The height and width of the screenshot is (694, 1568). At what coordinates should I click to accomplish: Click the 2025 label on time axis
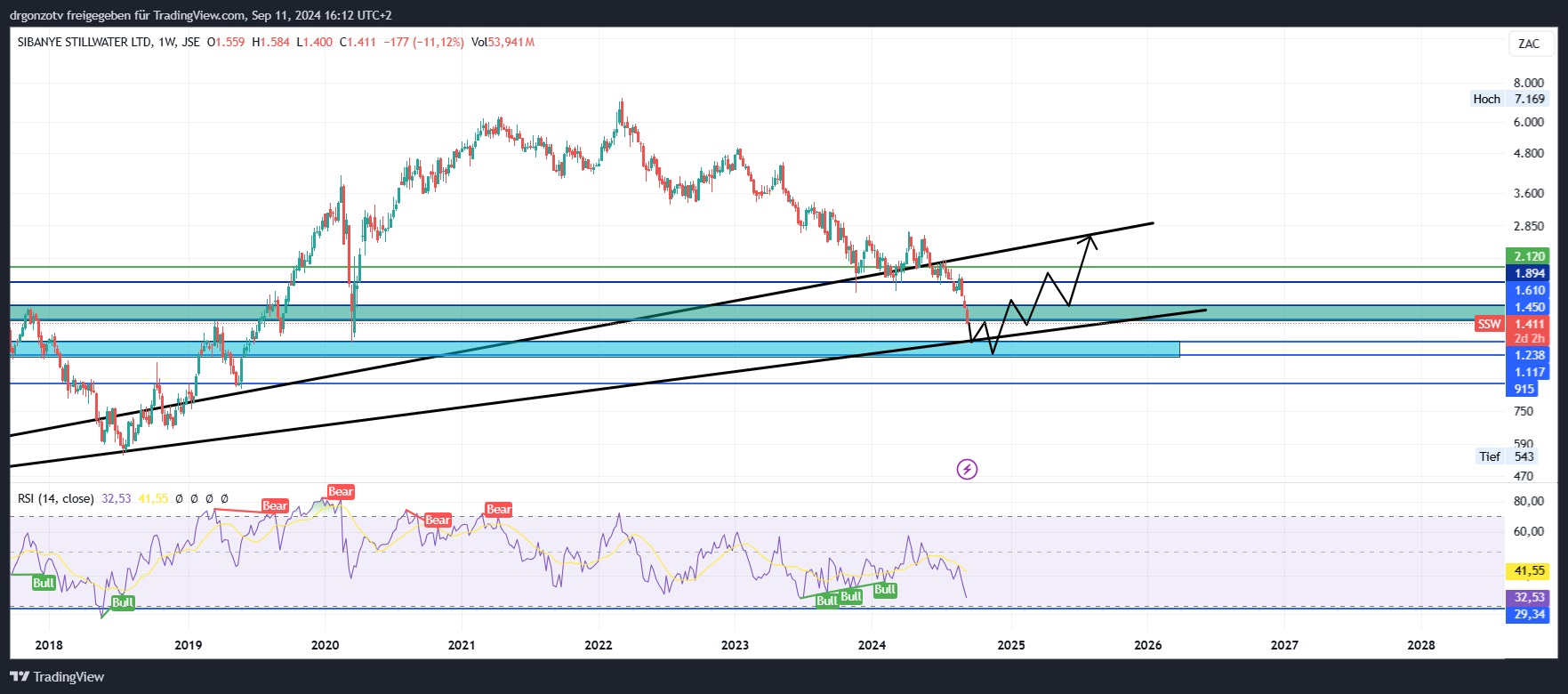(x=1010, y=645)
